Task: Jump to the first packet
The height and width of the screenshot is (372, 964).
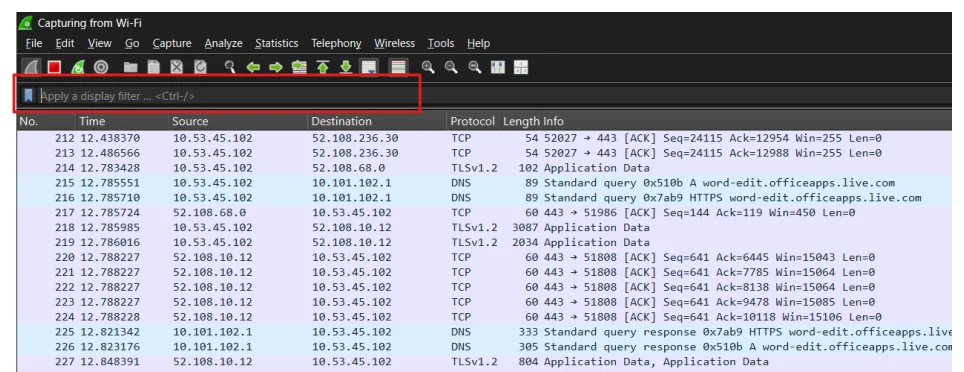Action: click(x=323, y=67)
